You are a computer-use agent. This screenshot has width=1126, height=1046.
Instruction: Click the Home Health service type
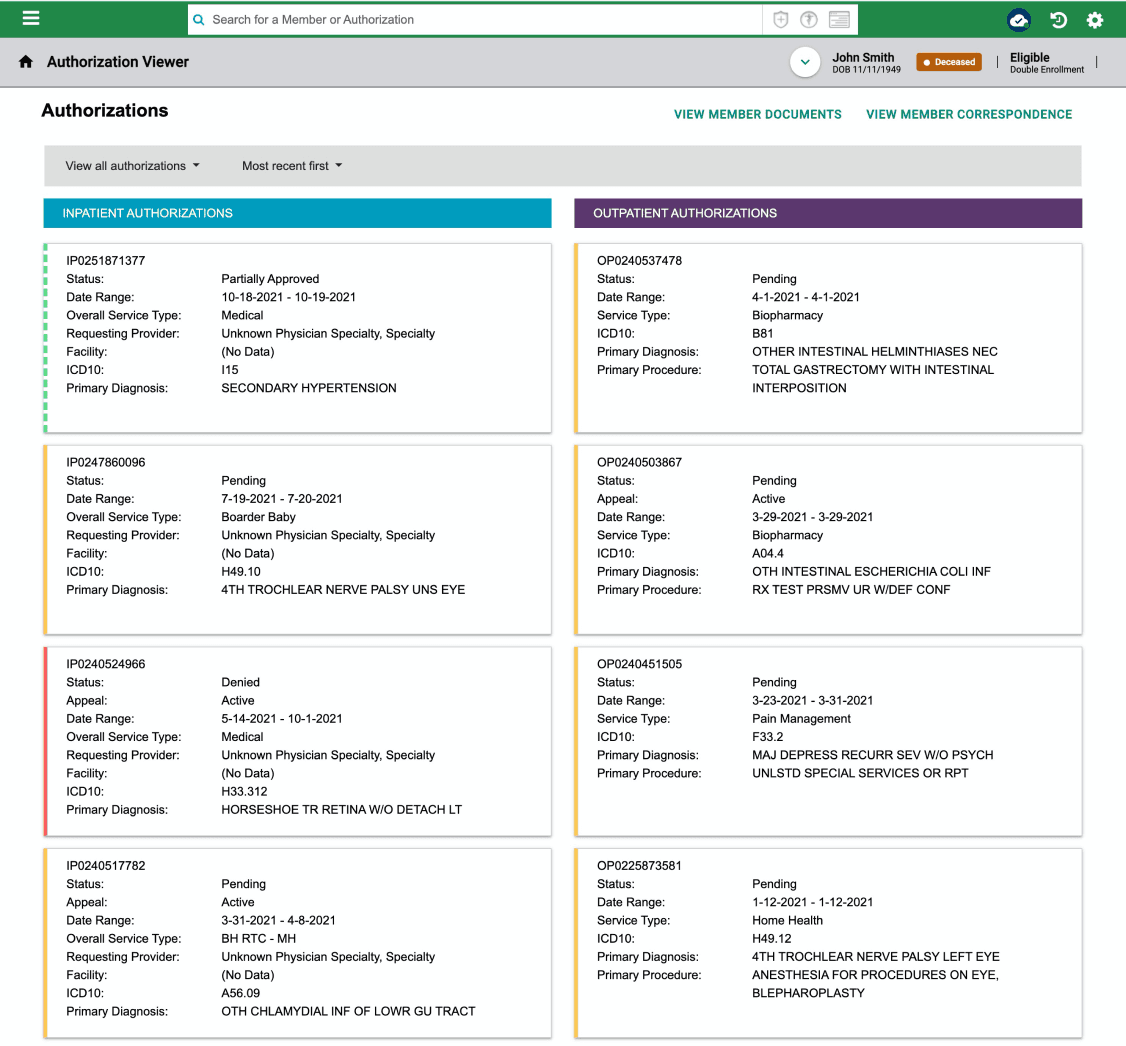coord(787,920)
